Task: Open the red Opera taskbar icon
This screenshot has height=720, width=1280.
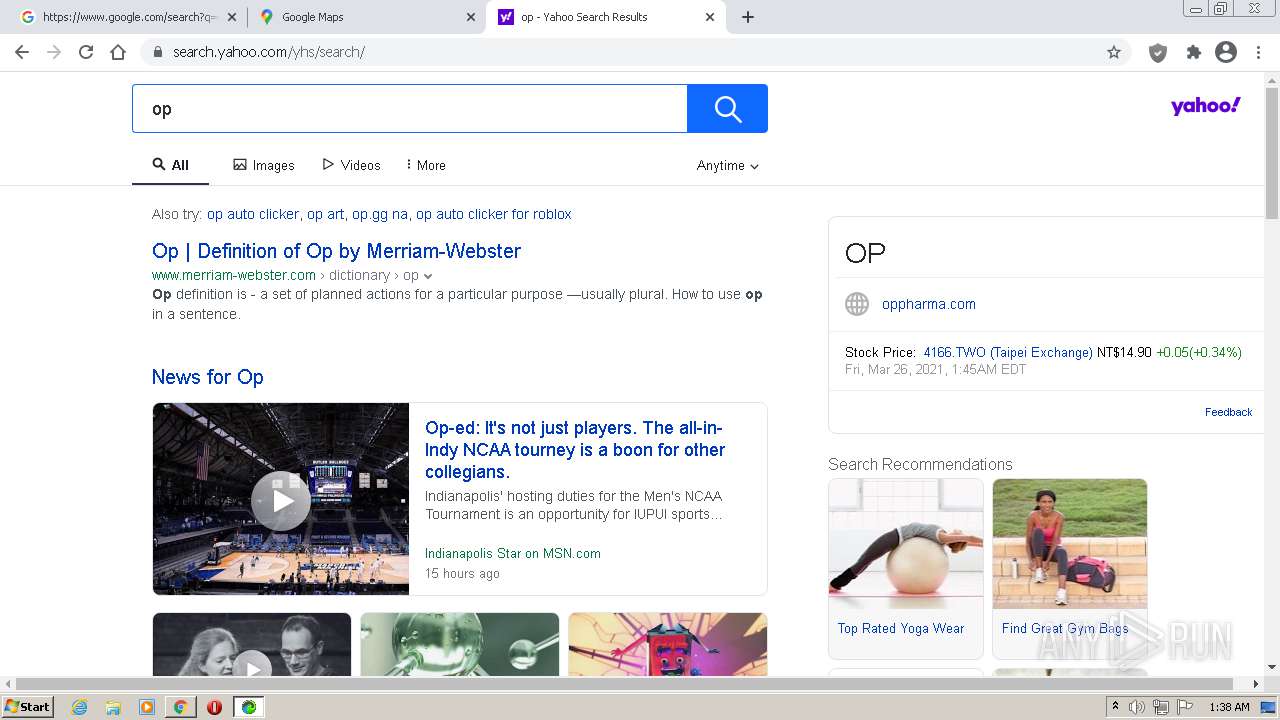Action: pos(214,707)
